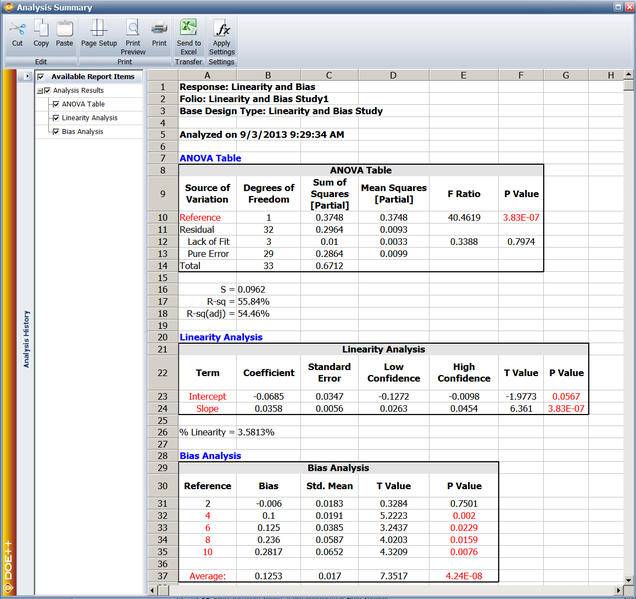
Task: Click the Bias Analysis heading in sheet
Action: coord(210,455)
